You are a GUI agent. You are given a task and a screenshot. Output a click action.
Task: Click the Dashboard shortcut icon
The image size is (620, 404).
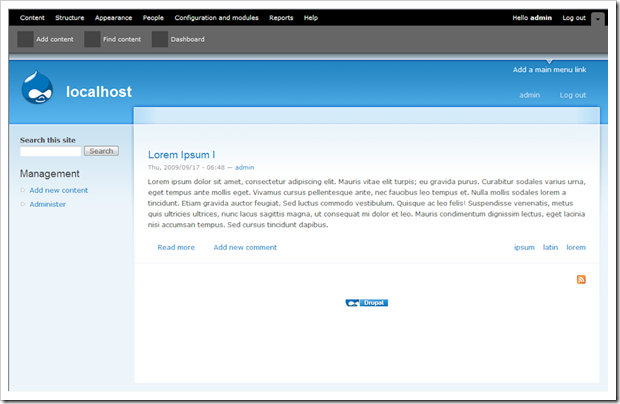[160, 39]
